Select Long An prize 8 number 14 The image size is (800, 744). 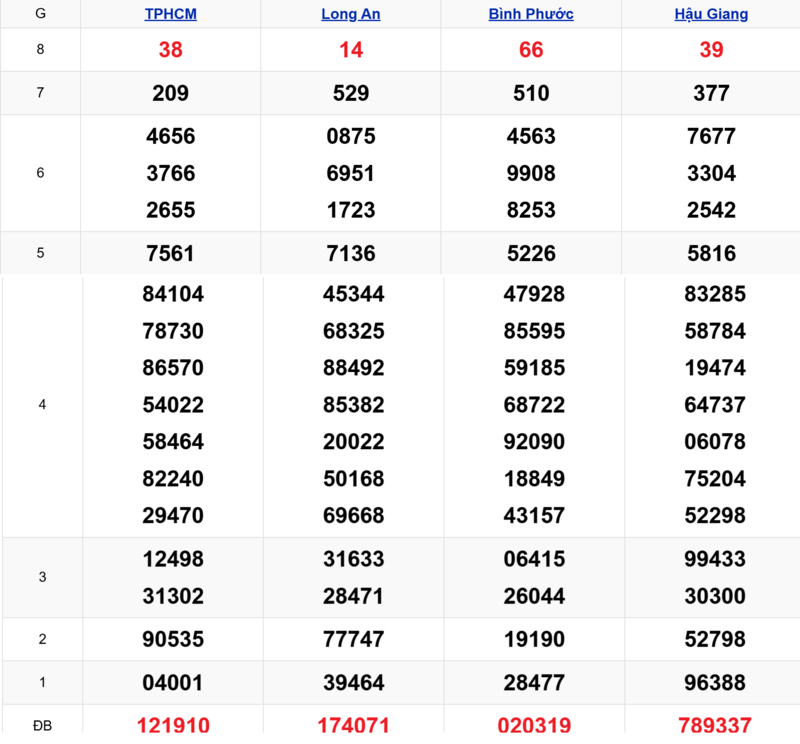[x=351, y=49]
